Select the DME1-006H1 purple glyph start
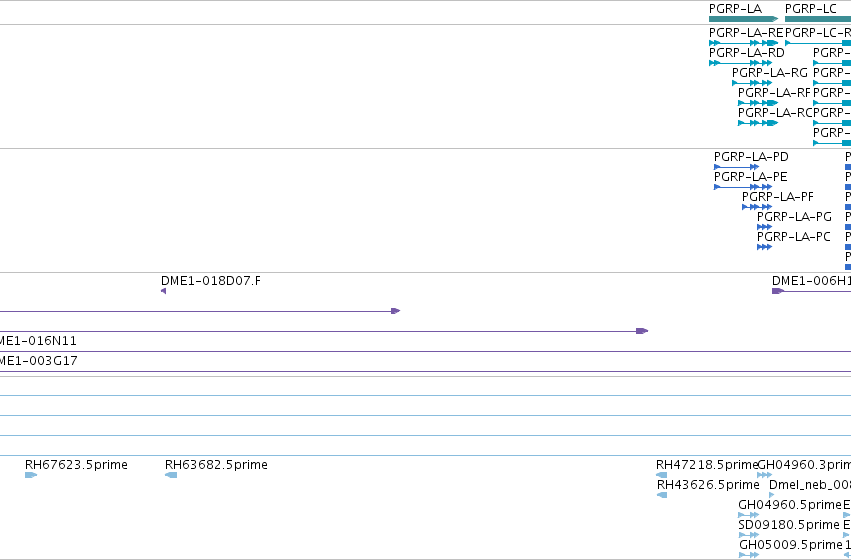Screen dimensions: 851x560 coord(778,291)
